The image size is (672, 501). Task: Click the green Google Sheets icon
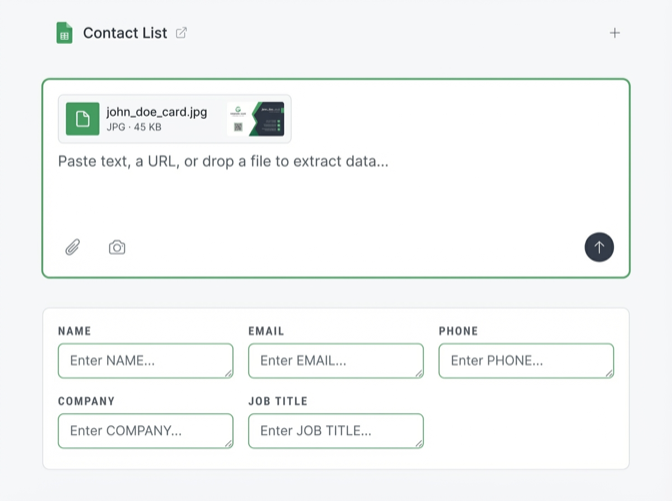(x=64, y=33)
